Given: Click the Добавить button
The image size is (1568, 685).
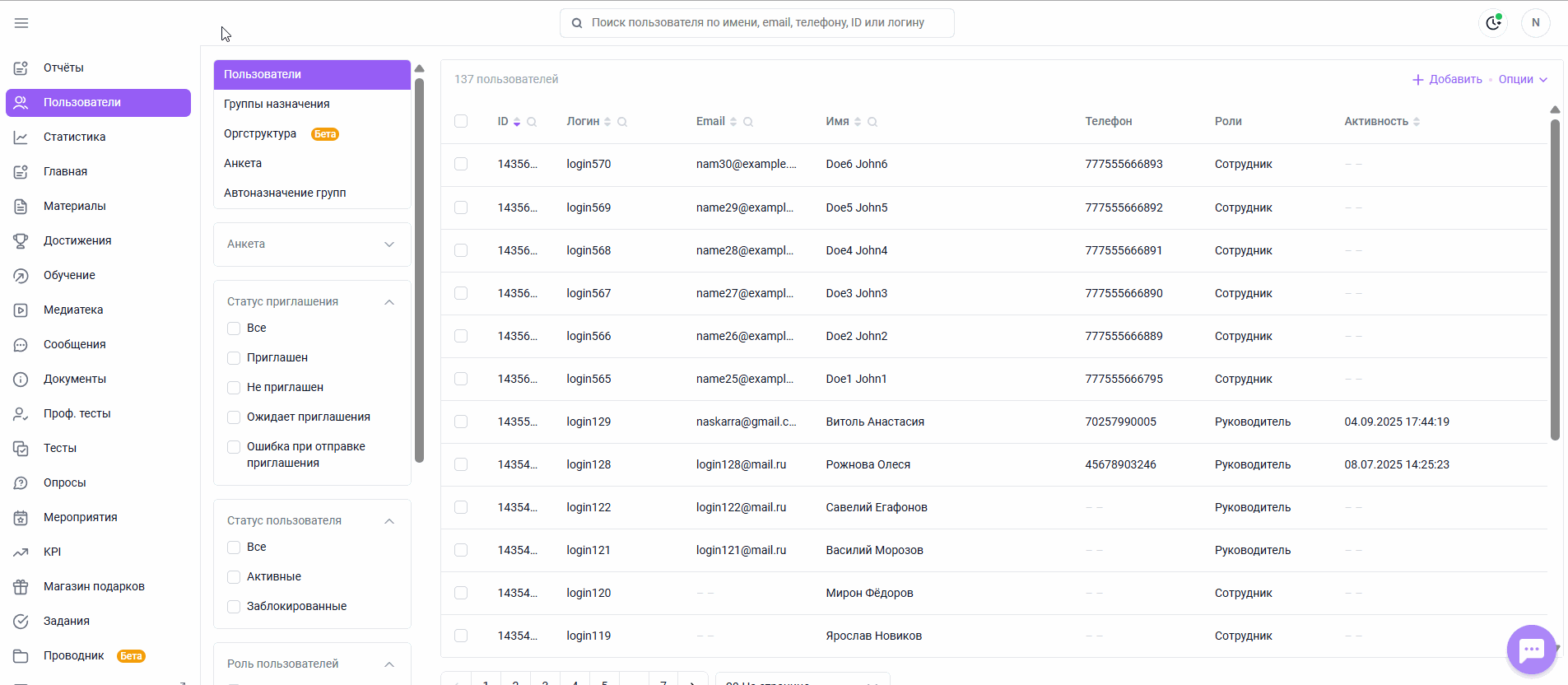Looking at the screenshot, I should click(1447, 79).
